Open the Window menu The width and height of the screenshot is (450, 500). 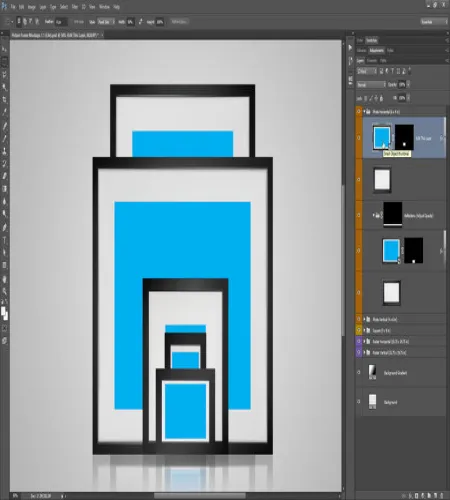pyautogui.click(x=104, y=7)
